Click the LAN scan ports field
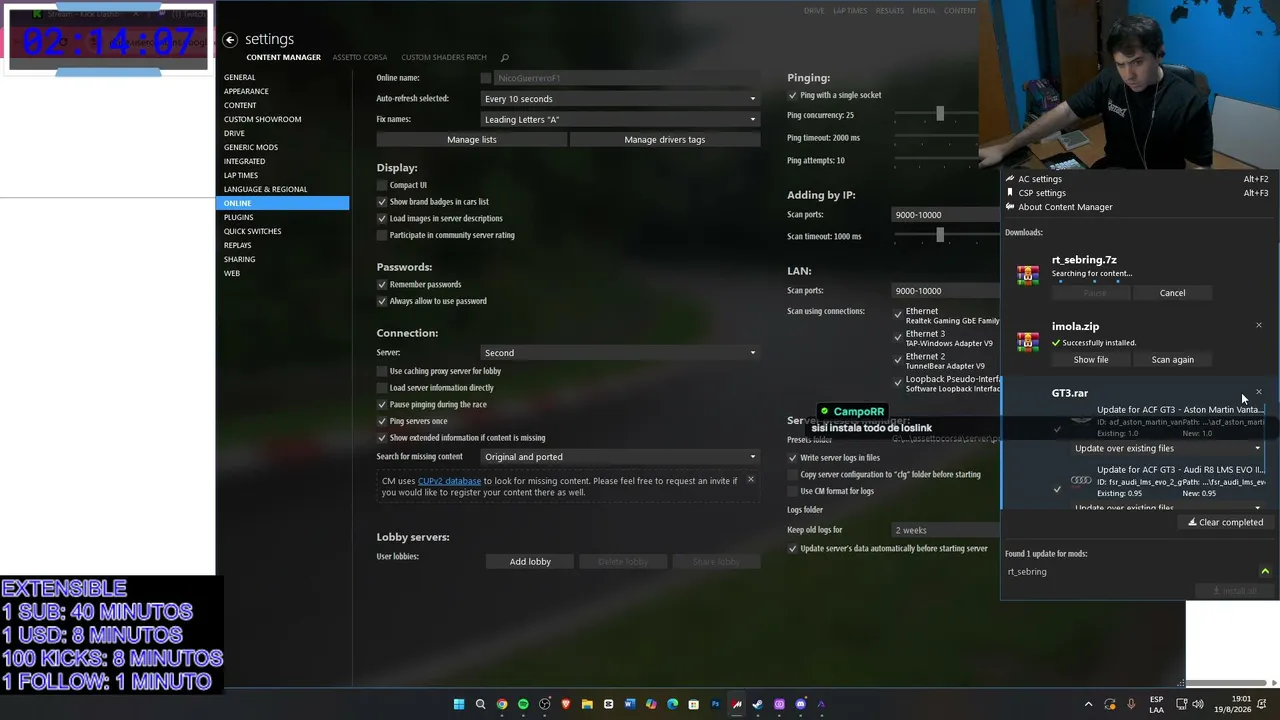The height and width of the screenshot is (720, 1280). point(946,291)
